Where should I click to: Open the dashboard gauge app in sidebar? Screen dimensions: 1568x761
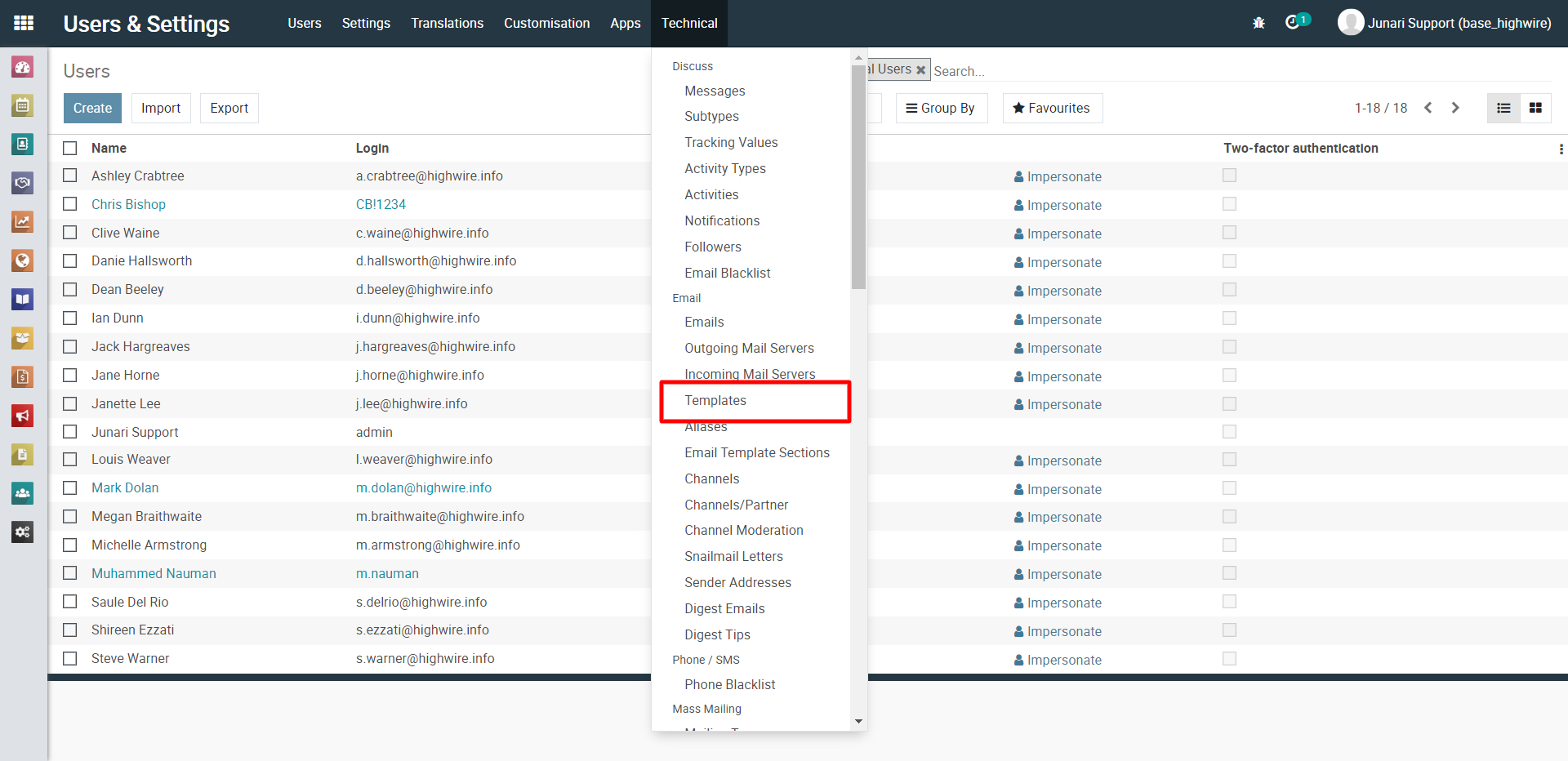coord(22,67)
